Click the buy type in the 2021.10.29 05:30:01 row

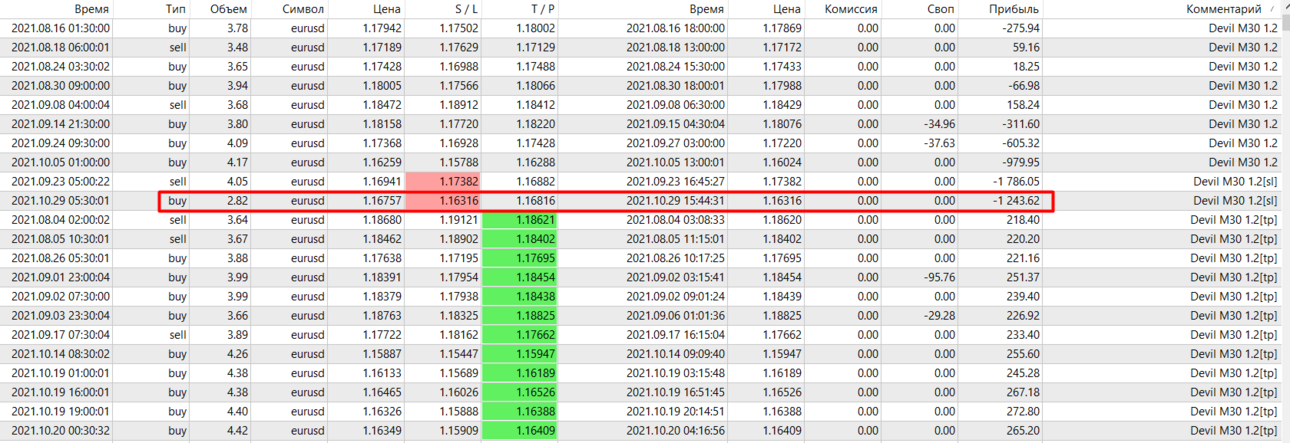point(178,200)
